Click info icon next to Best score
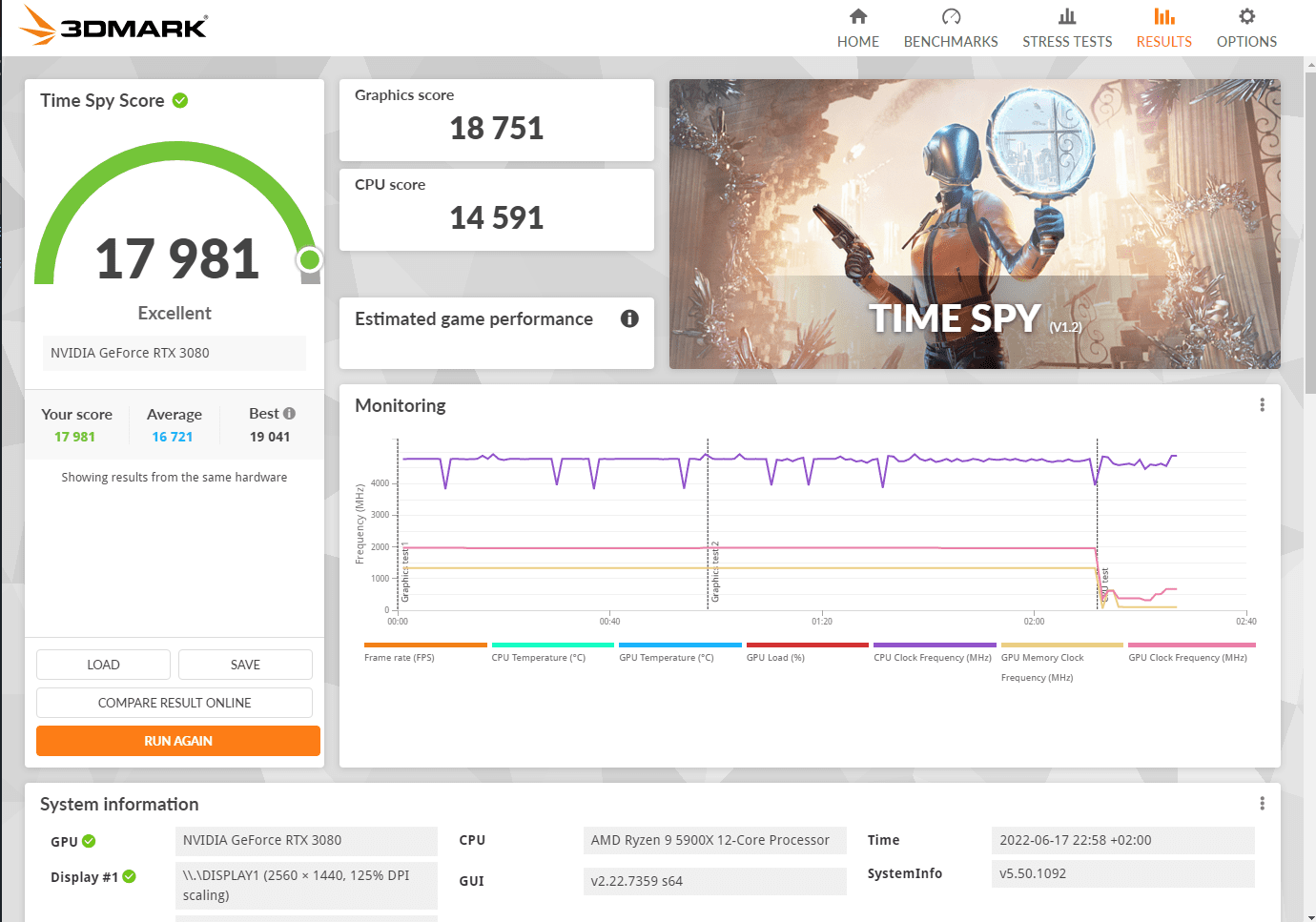 point(289,414)
